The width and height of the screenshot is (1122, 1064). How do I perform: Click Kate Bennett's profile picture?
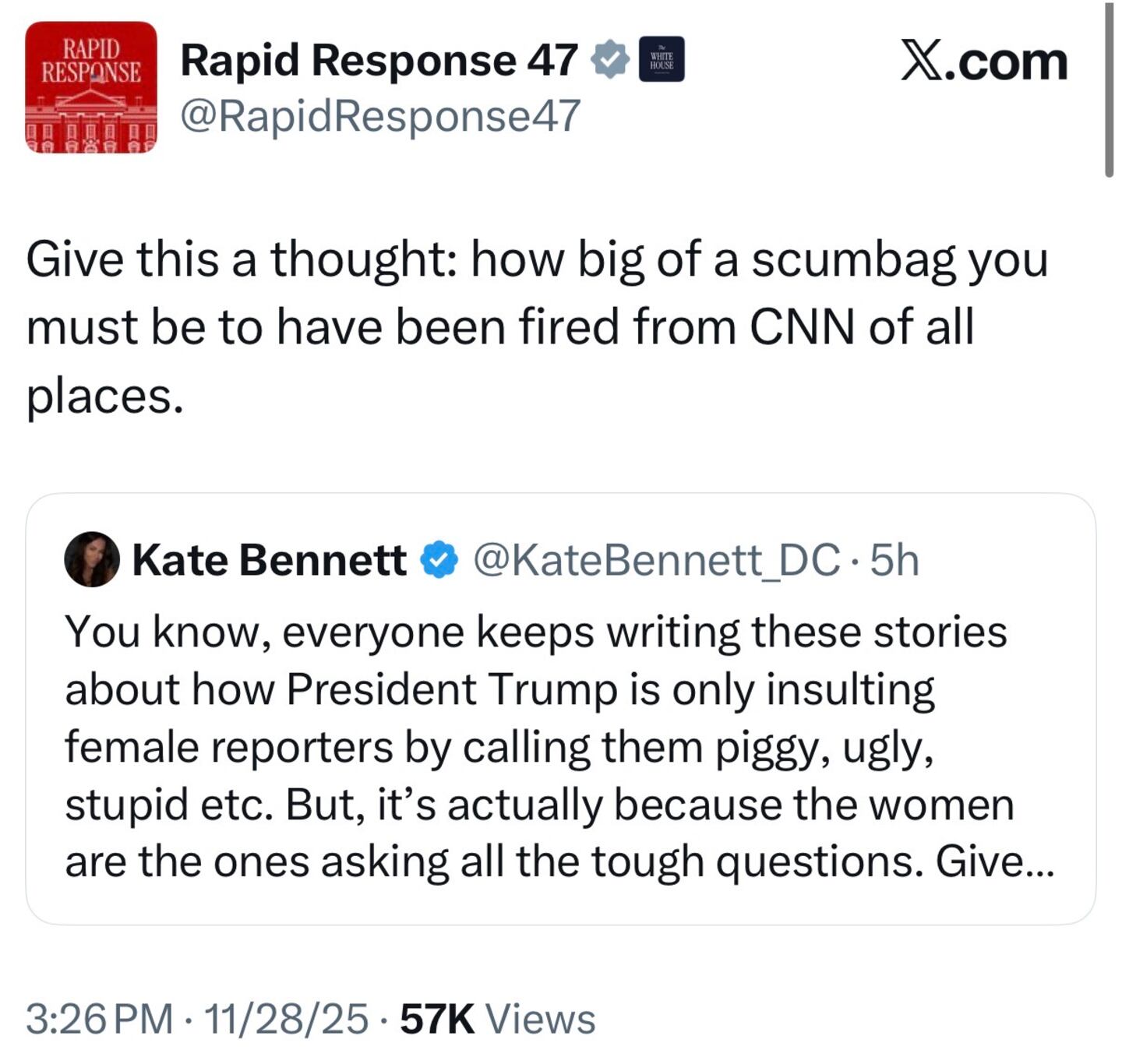(x=93, y=559)
